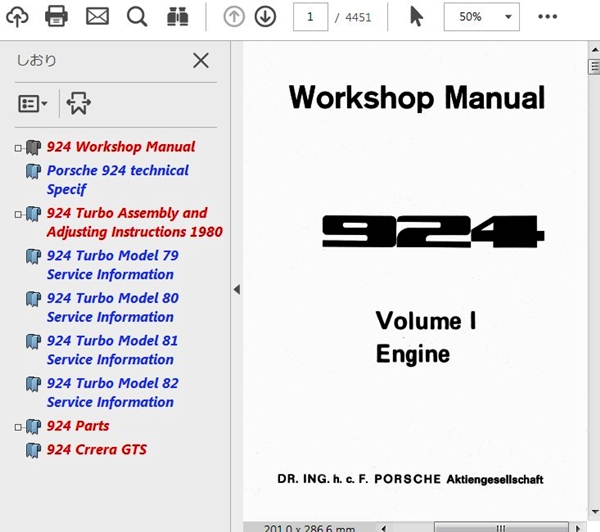Click bookmark icon beside Turbo Model 79
This screenshot has width=600, height=532.
pyautogui.click(x=33, y=256)
